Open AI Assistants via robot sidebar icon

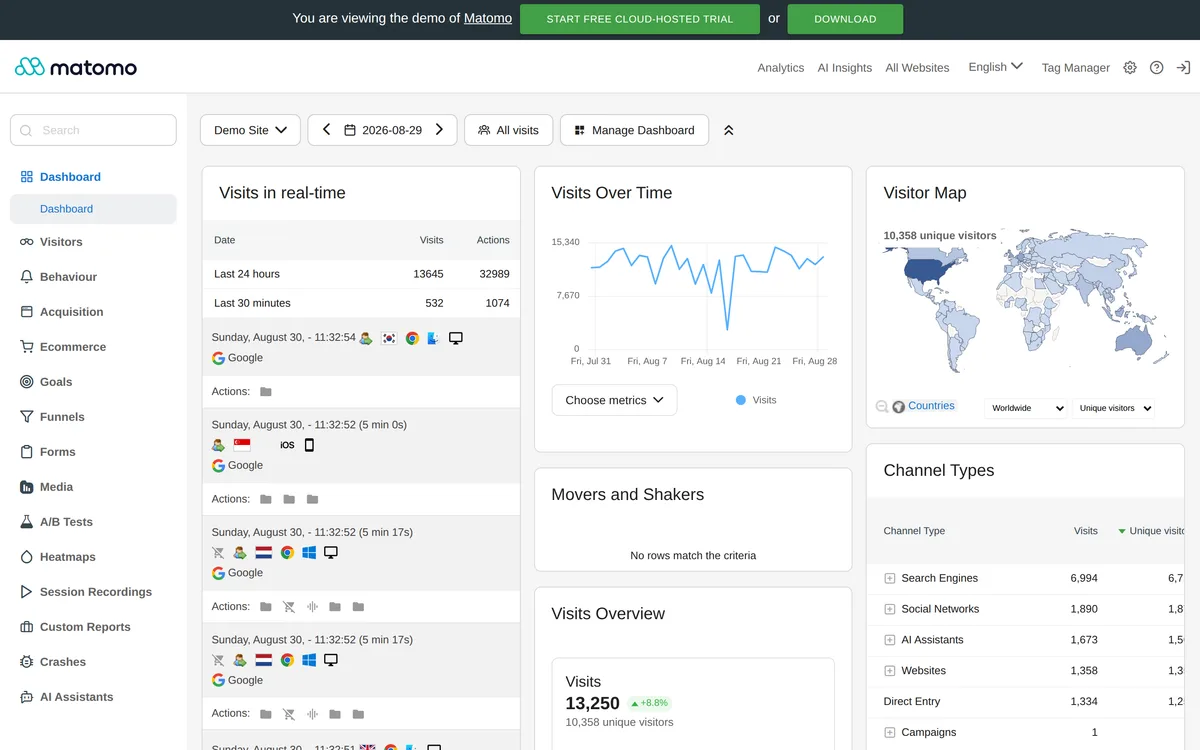tap(27, 697)
